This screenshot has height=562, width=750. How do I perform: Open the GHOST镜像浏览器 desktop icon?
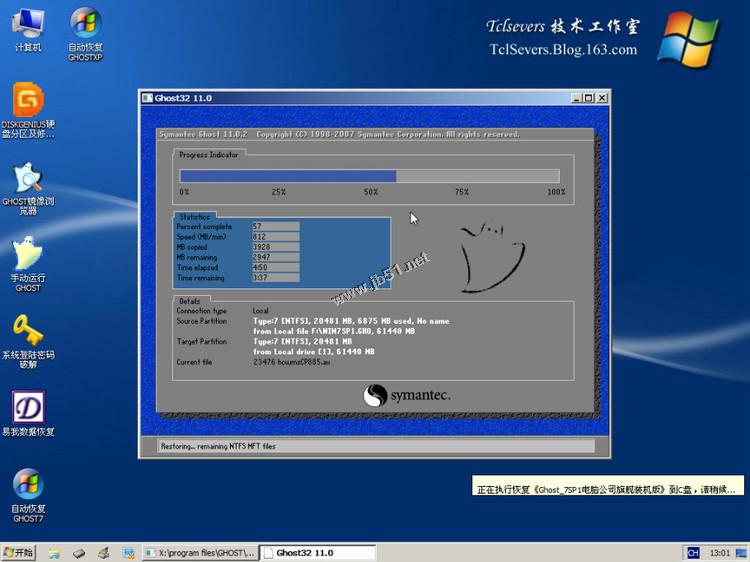pyautogui.click(x=28, y=188)
